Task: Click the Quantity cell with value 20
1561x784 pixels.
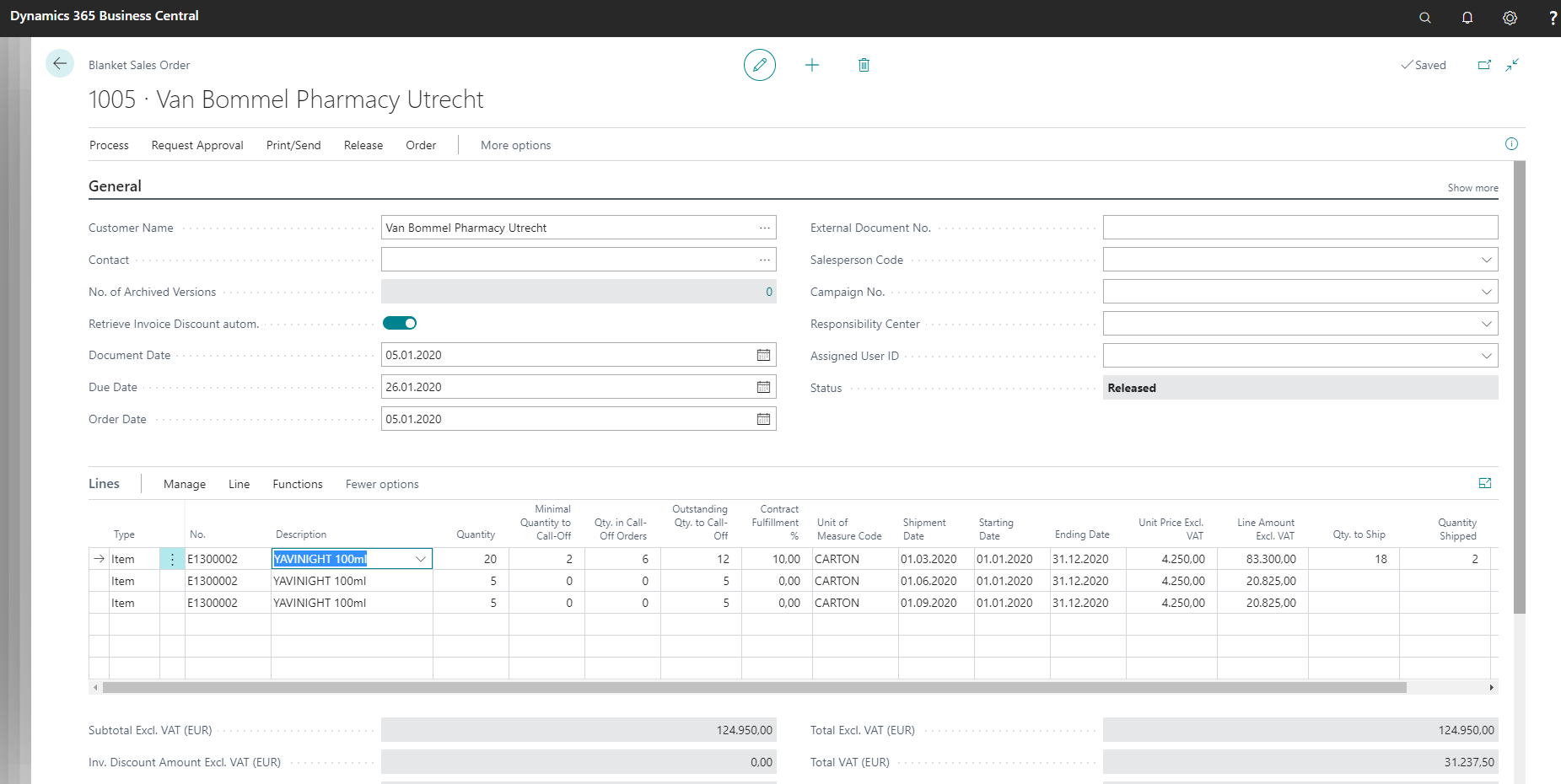Action: click(x=471, y=559)
